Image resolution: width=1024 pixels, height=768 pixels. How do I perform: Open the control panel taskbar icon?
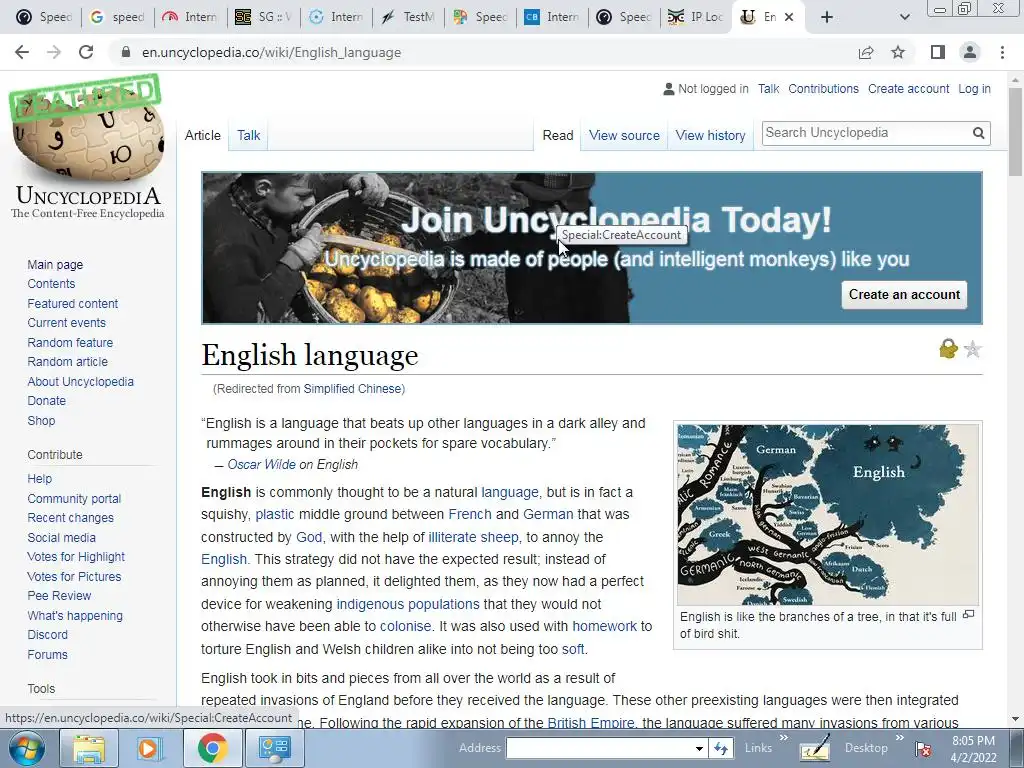(274, 748)
